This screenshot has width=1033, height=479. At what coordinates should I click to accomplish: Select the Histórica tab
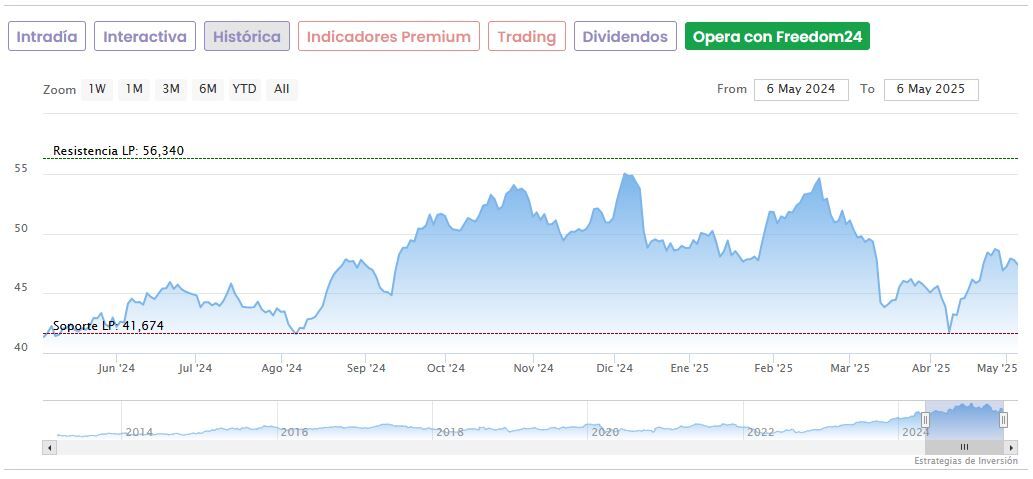coord(247,37)
